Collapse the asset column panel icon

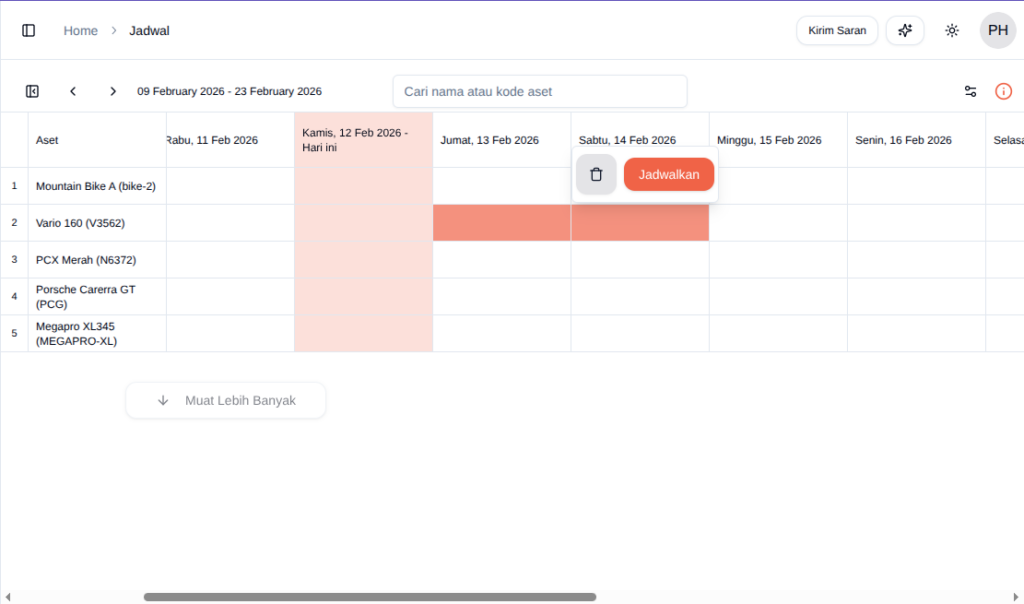pyautogui.click(x=32, y=91)
